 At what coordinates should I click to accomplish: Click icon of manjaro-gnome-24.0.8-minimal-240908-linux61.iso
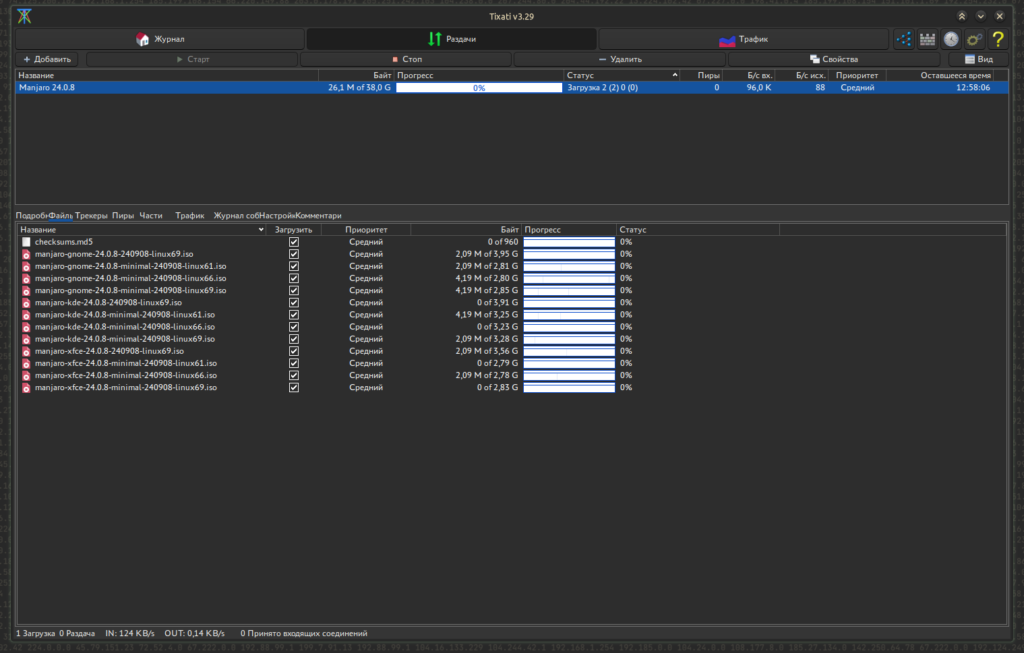pos(26,266)
